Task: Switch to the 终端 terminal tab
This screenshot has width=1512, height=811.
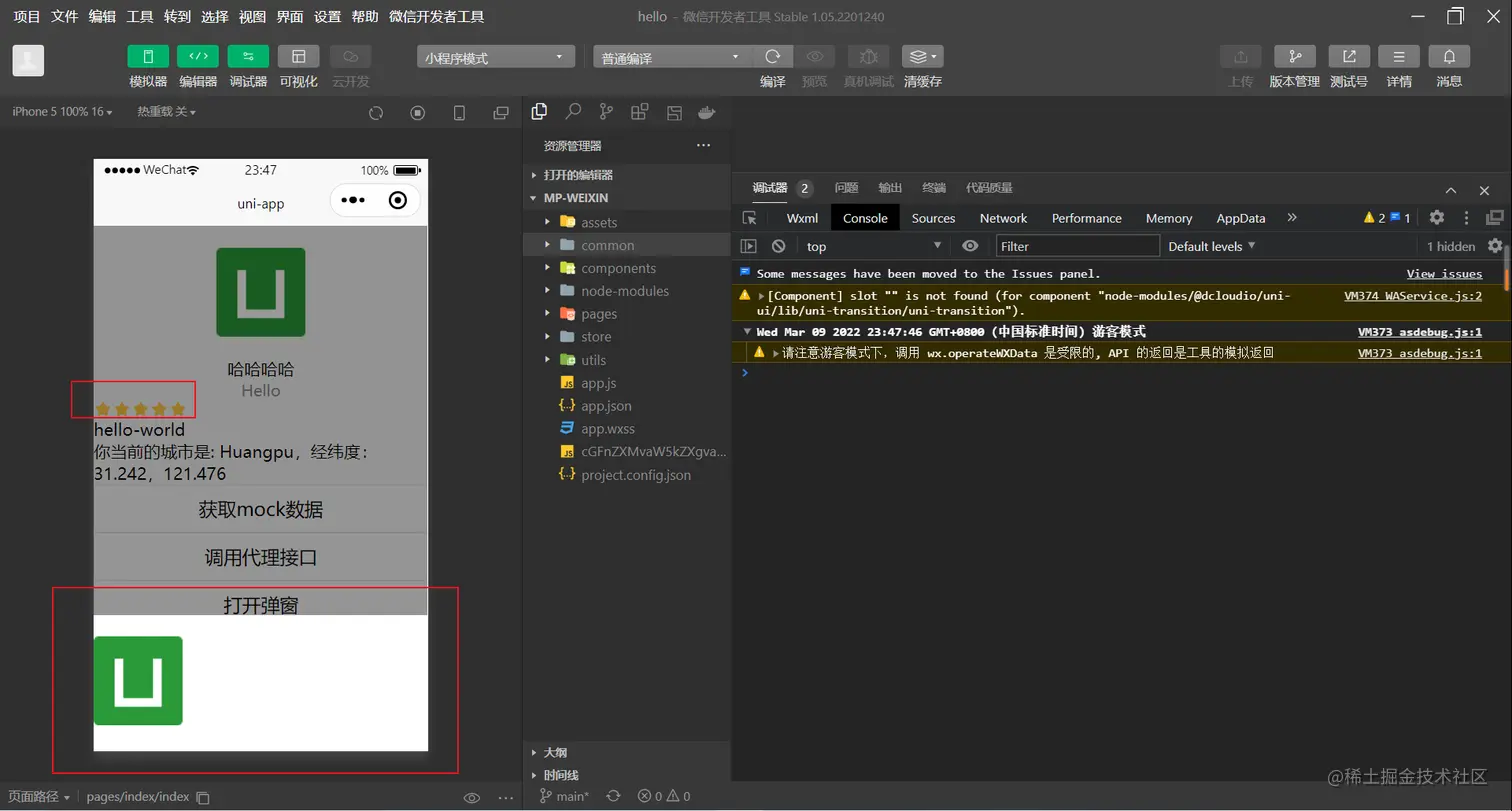Action: 934,188
